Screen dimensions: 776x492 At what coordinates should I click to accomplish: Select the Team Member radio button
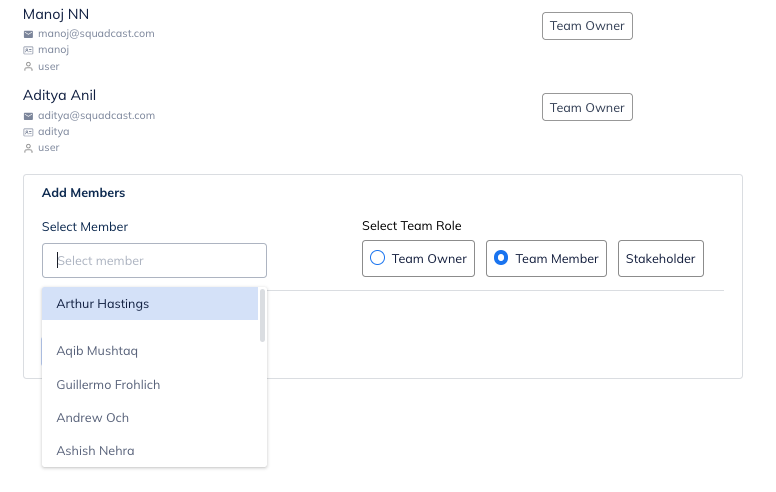coord(502,258)
